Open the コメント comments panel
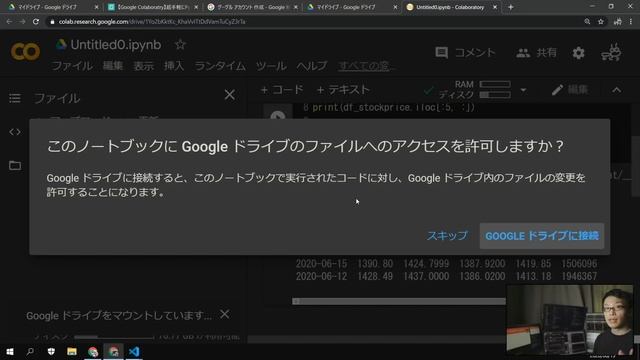 [x=465, y=53]
